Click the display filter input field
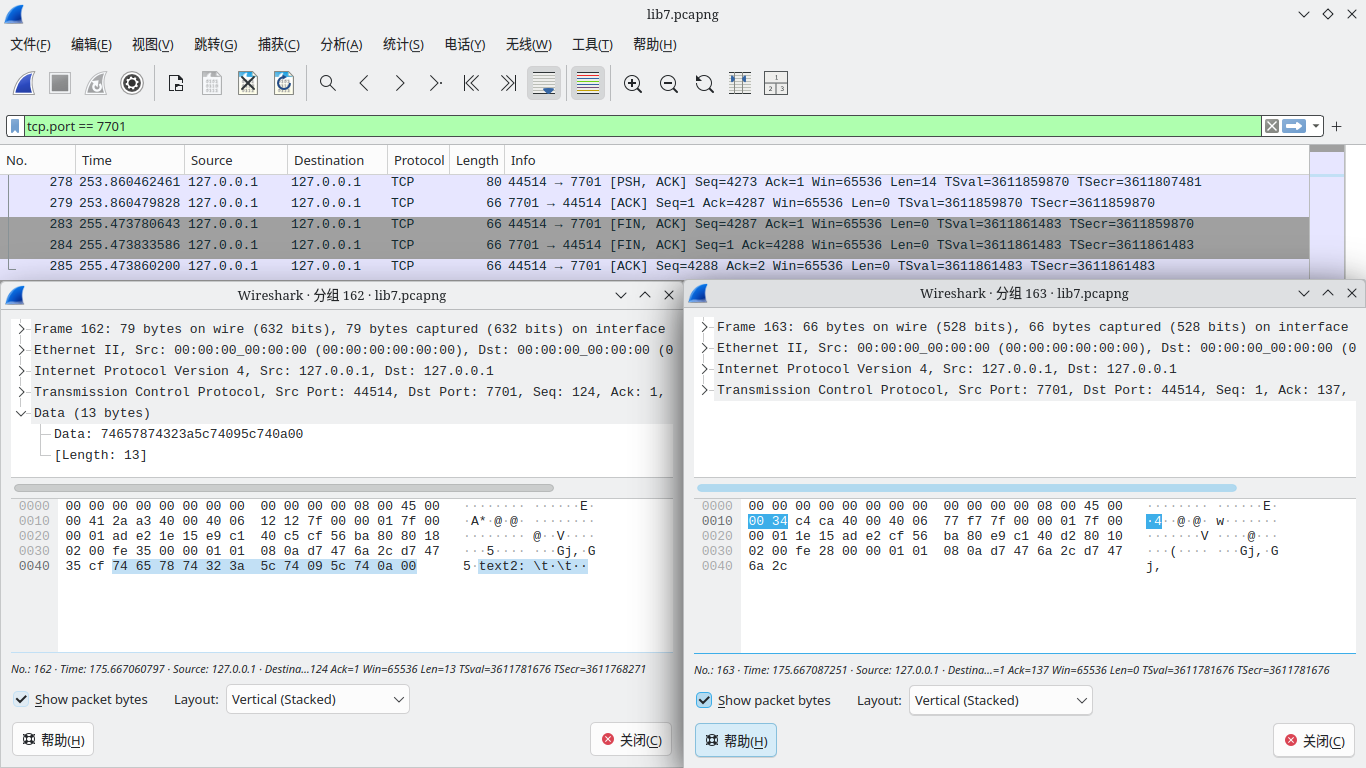The width and height of the screenshot is (1366, 768). click(640, 126)
